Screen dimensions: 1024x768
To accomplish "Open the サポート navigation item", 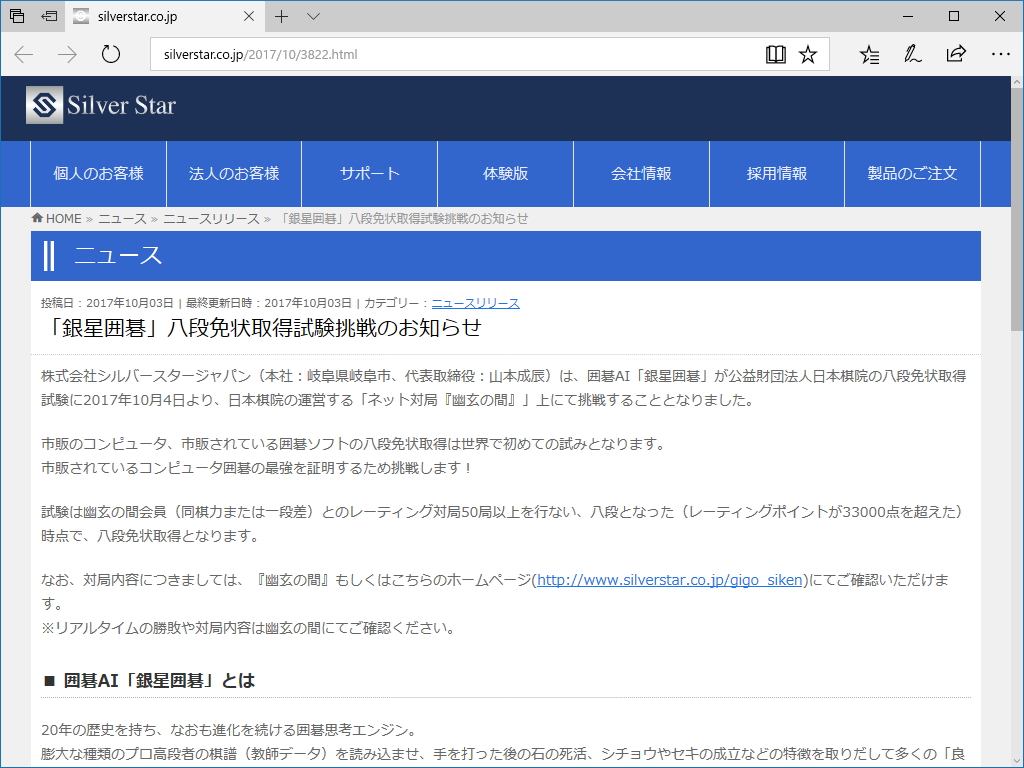I will (368, 173).
